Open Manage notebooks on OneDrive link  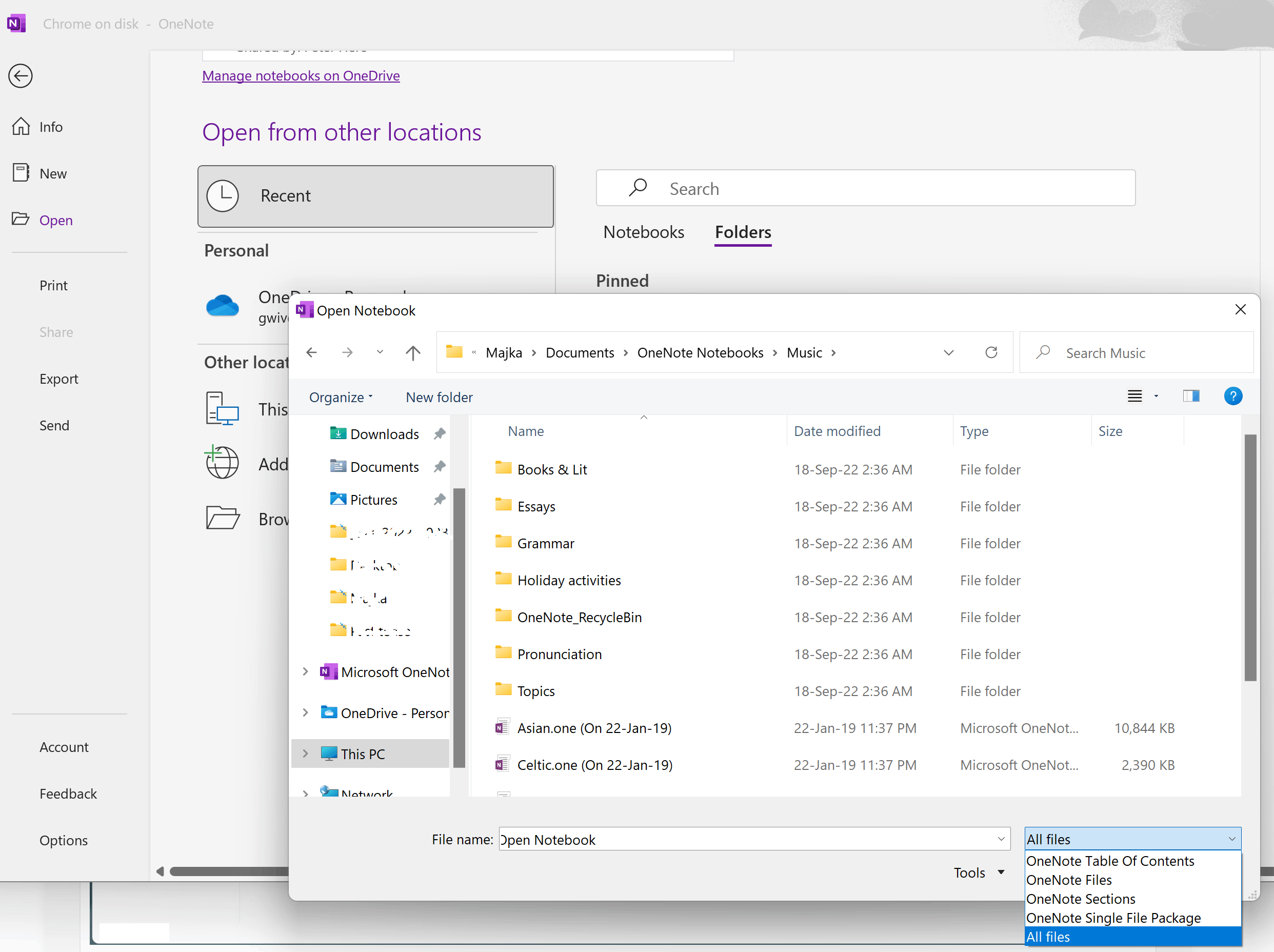tap(301, 75)
